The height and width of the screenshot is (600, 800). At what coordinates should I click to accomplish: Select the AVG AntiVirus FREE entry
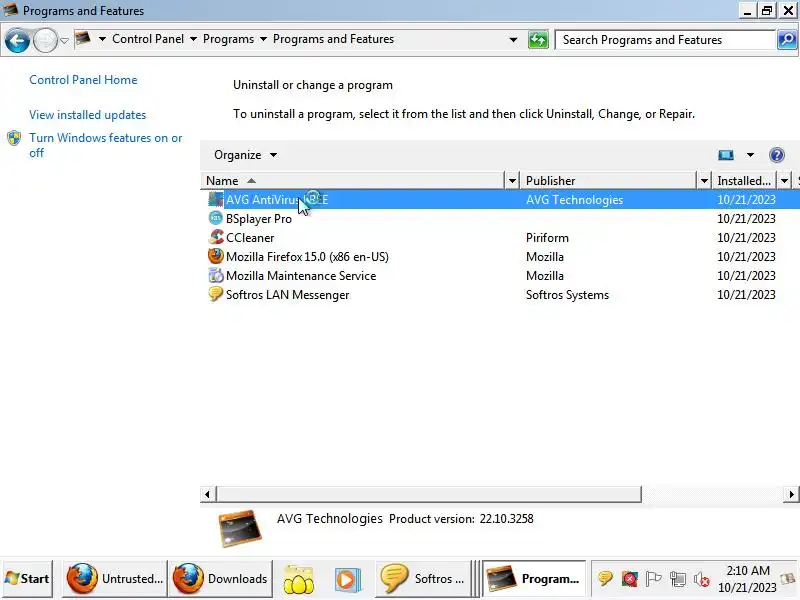tap(501, 199)
